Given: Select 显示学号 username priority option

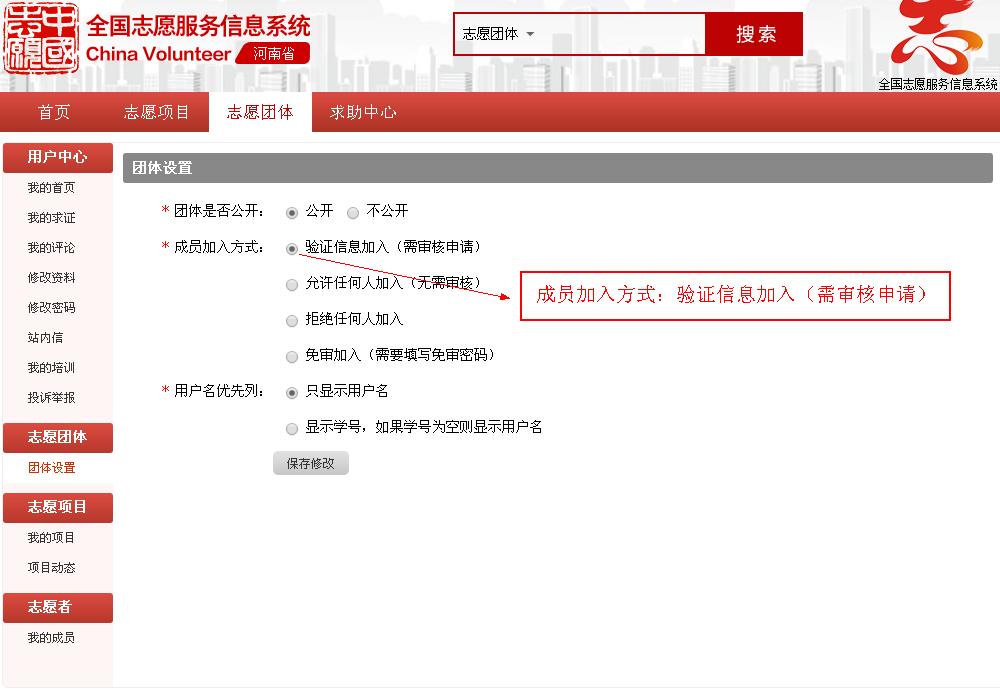Looking at the screenshot, I should coord(292,428).
